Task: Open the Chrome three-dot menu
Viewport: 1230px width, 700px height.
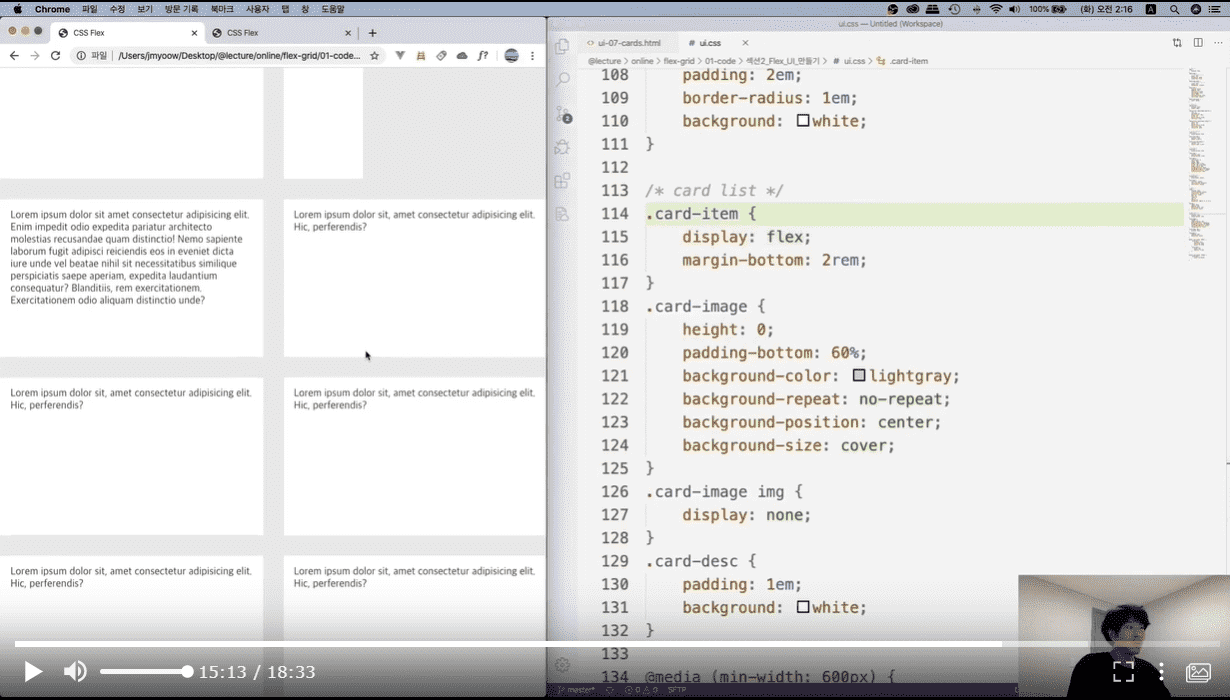Action: point(533,56)
